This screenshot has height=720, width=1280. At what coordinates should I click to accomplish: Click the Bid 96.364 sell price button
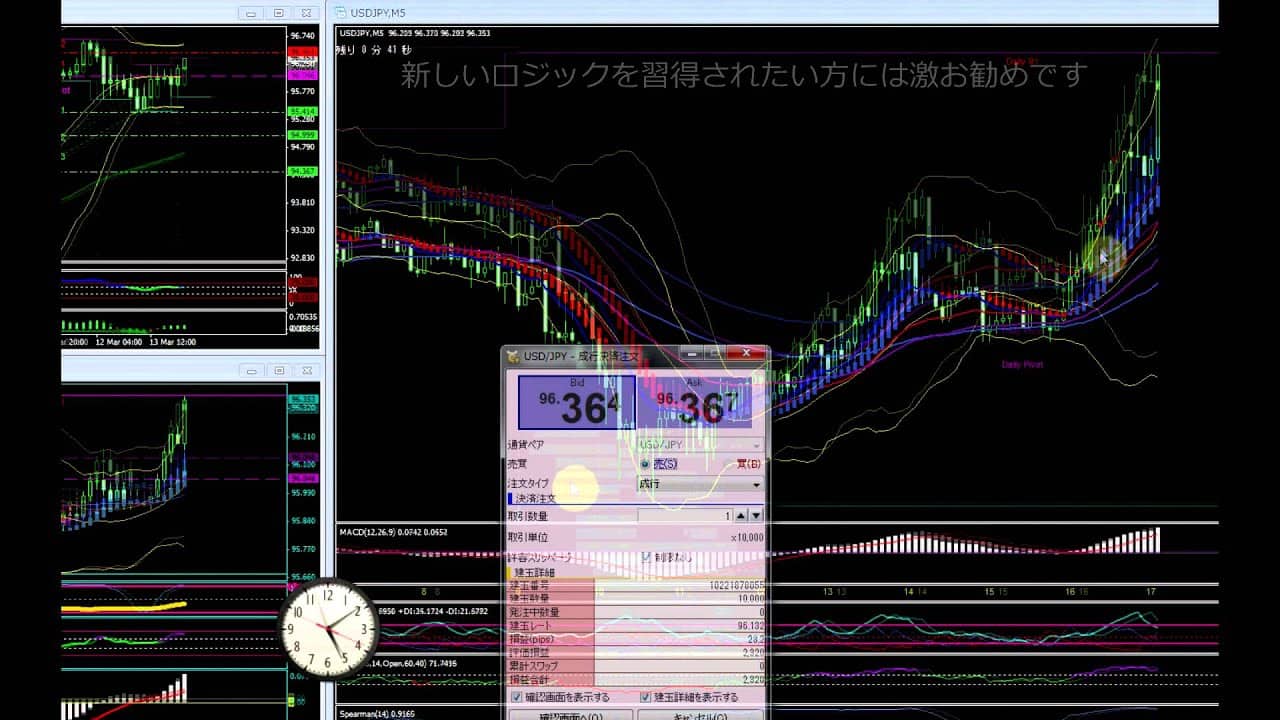pos(577,403)
